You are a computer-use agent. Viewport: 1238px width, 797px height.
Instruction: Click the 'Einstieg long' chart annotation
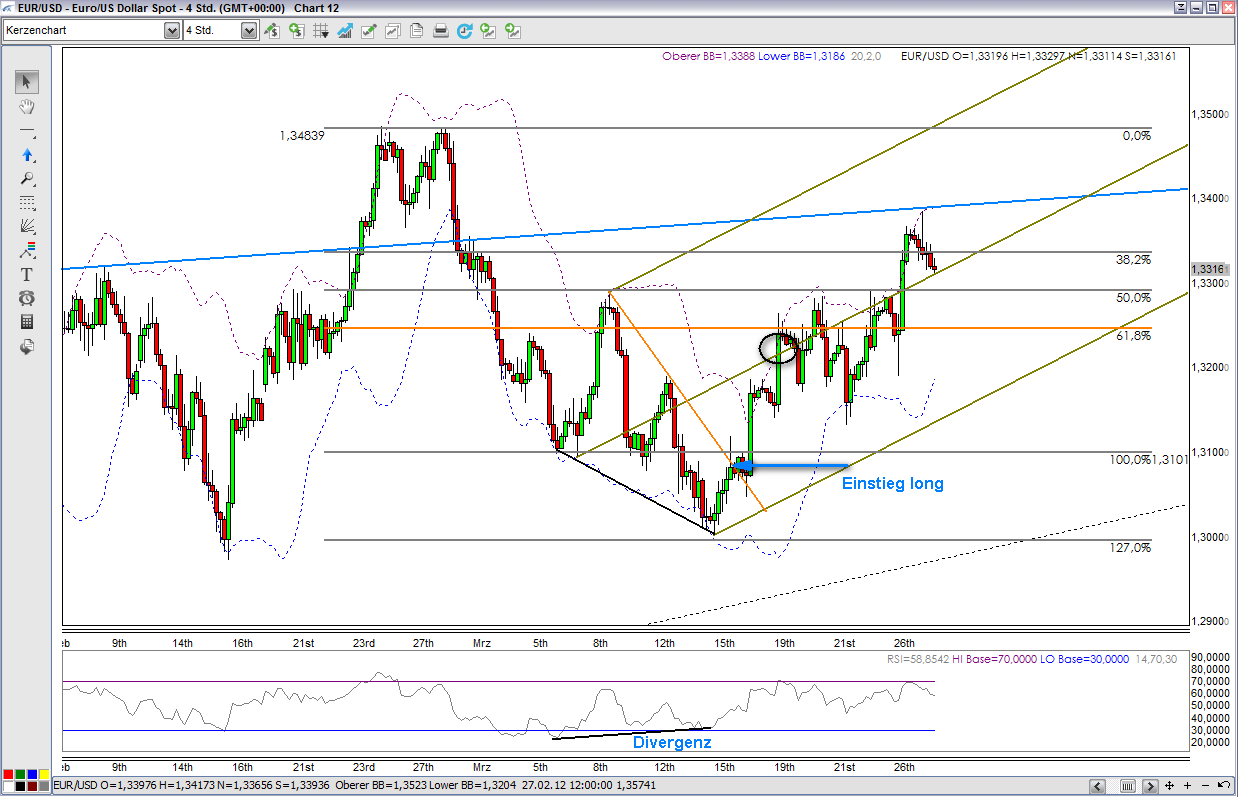point(892,484)
